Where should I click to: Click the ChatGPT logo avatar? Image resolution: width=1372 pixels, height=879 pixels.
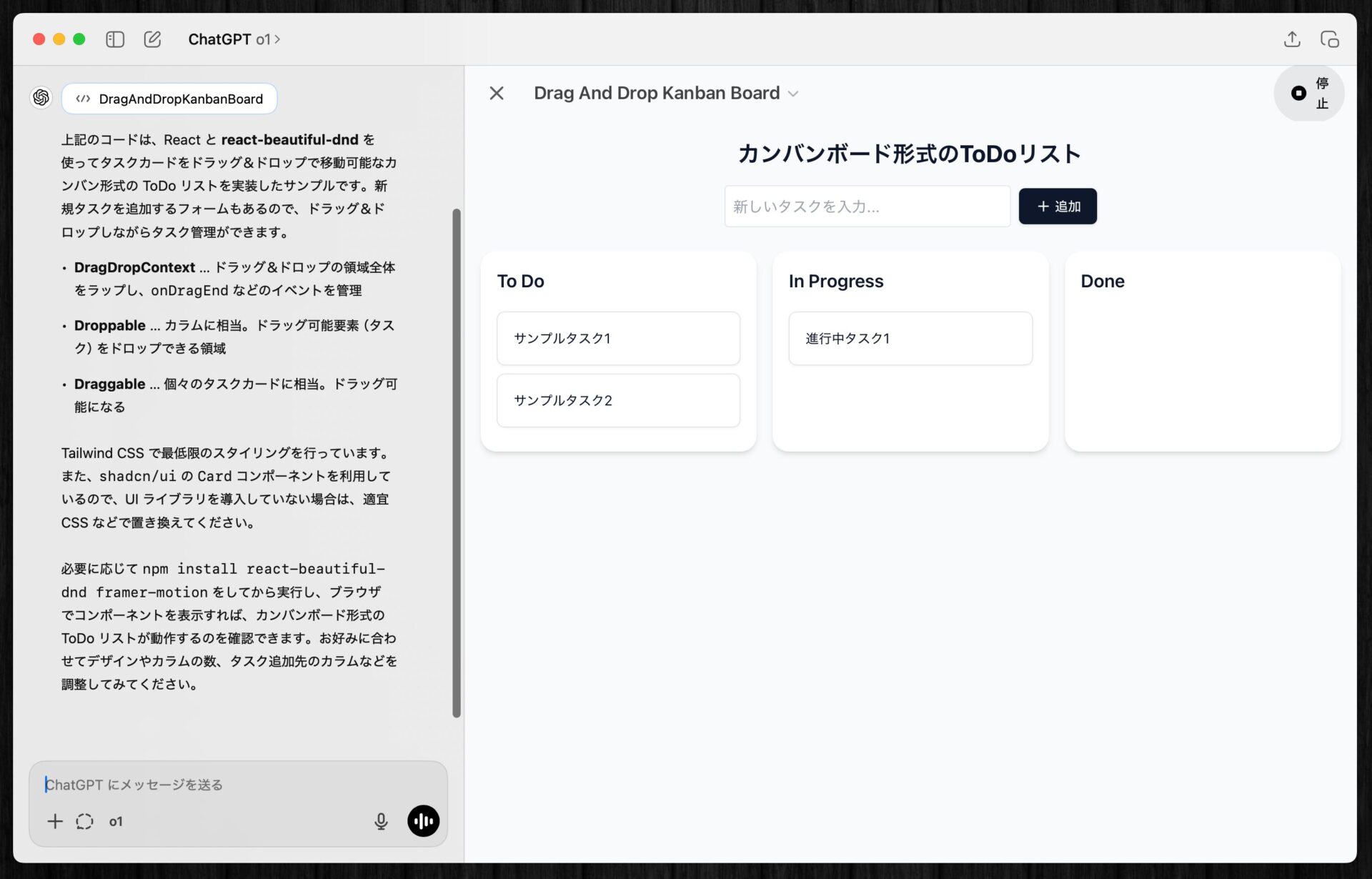click(41, 97)
